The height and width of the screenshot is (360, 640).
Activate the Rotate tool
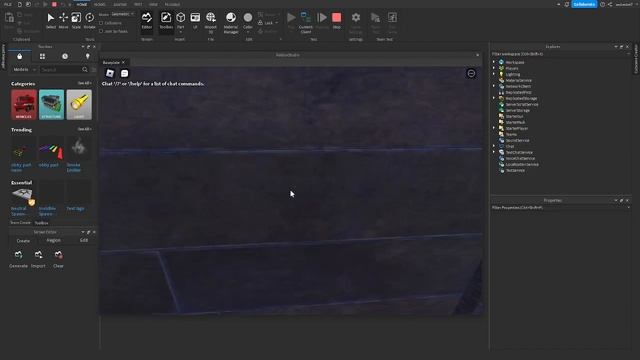(89, 20)
